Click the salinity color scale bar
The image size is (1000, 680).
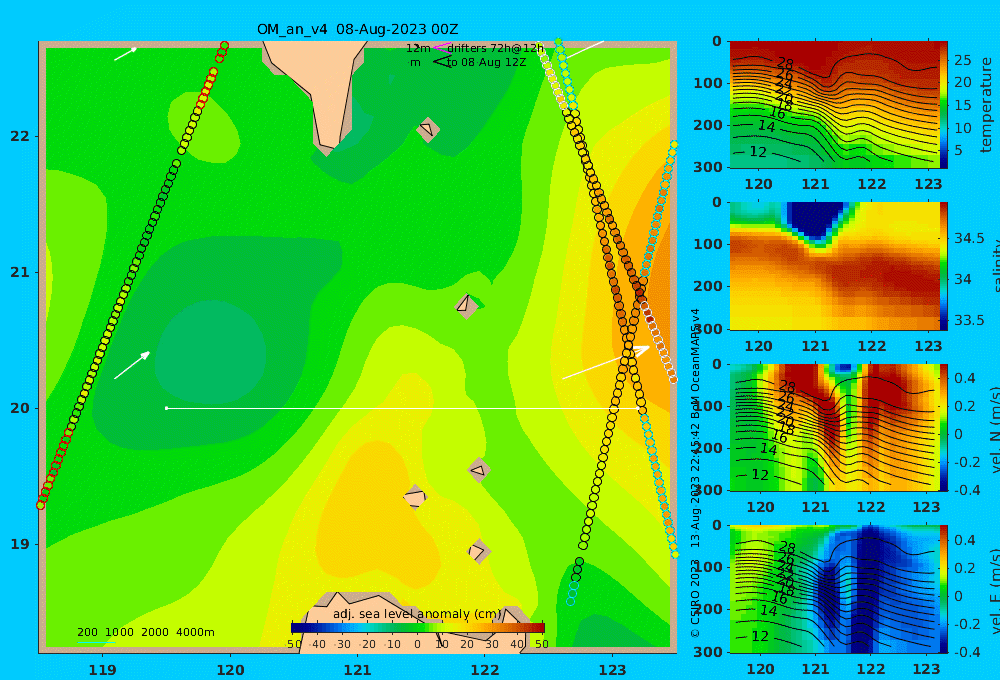point(943,265)
